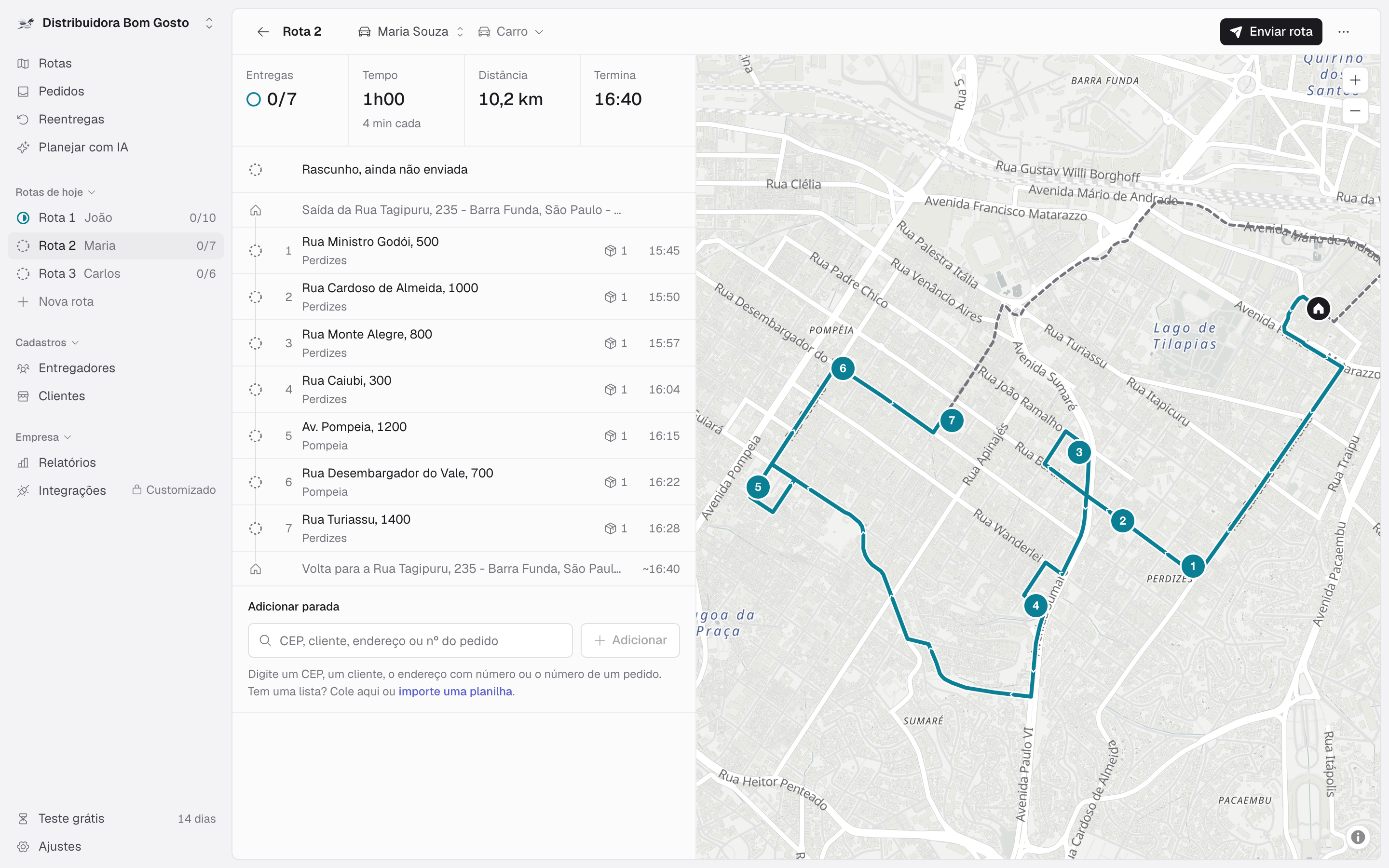Viewport: 1389px width, 868px height.
Task: Switch company via Distribuidora Bom Gosto selector
Action: 115,23
